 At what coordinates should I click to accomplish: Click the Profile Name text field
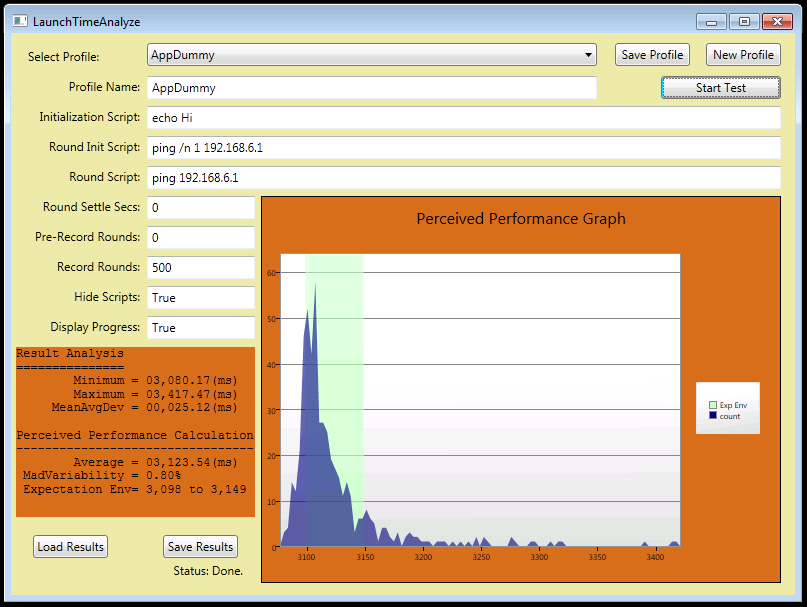[370, 88]
